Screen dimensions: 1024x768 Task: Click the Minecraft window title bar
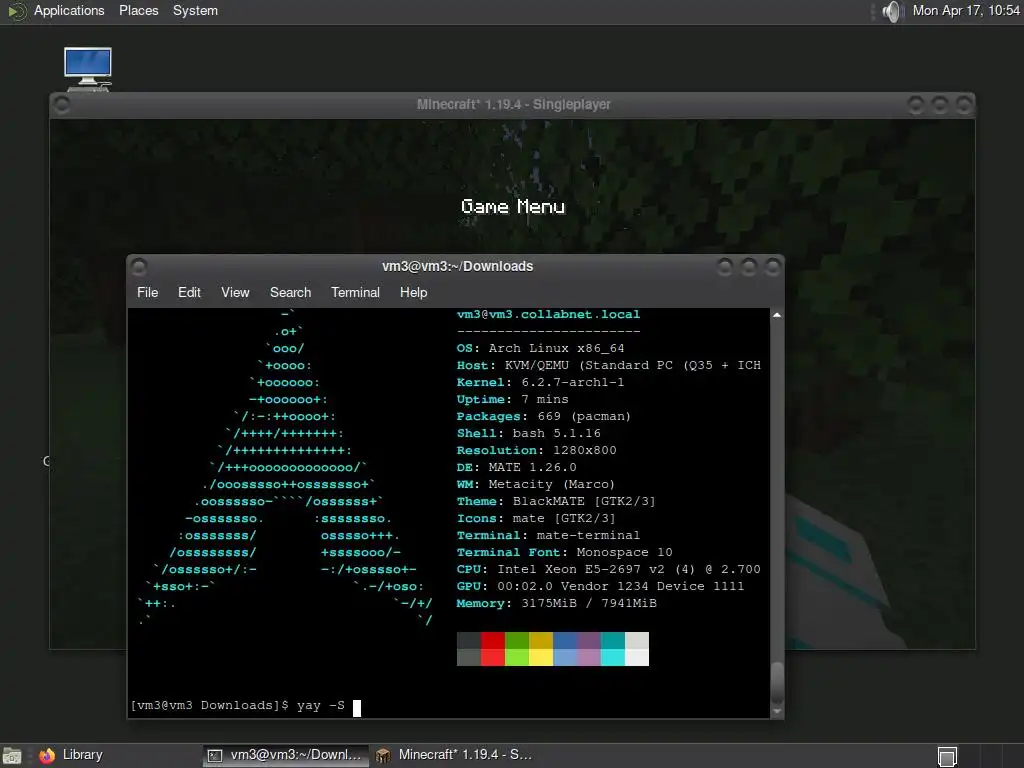[513, 104]
